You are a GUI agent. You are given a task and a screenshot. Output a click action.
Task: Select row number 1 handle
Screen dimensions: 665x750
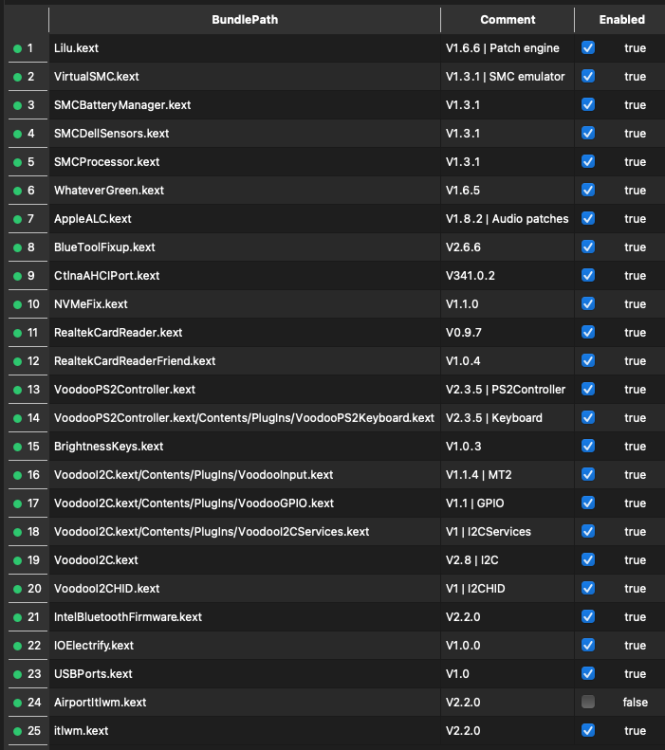28,48
